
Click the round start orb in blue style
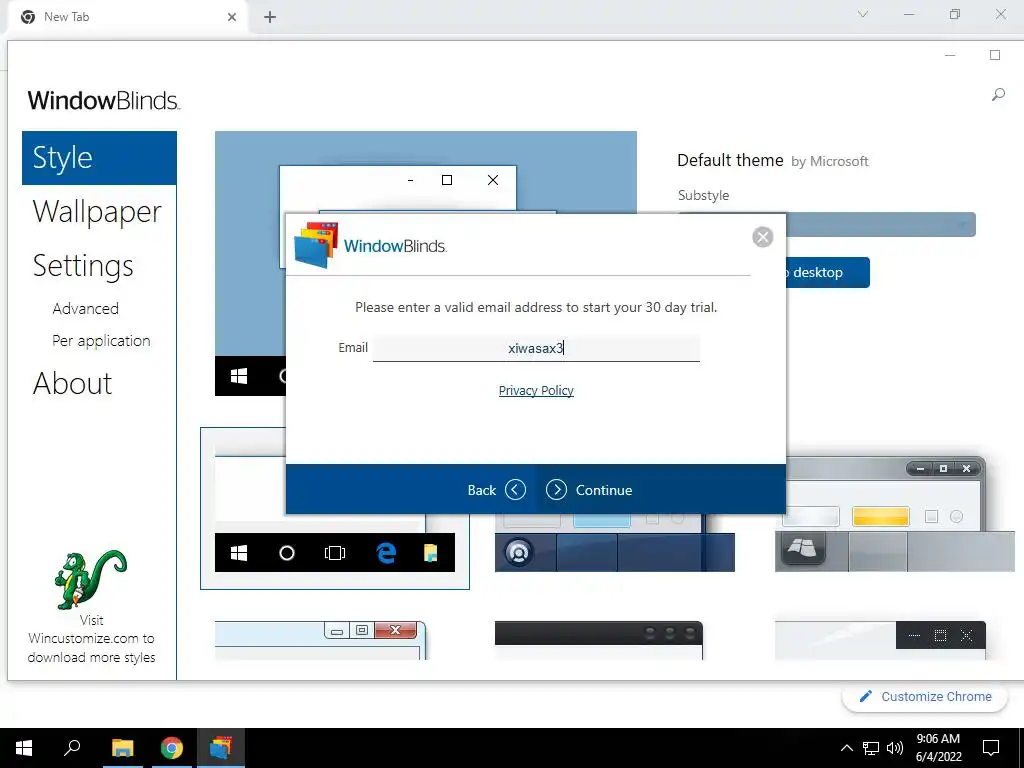tap(519, 552)
